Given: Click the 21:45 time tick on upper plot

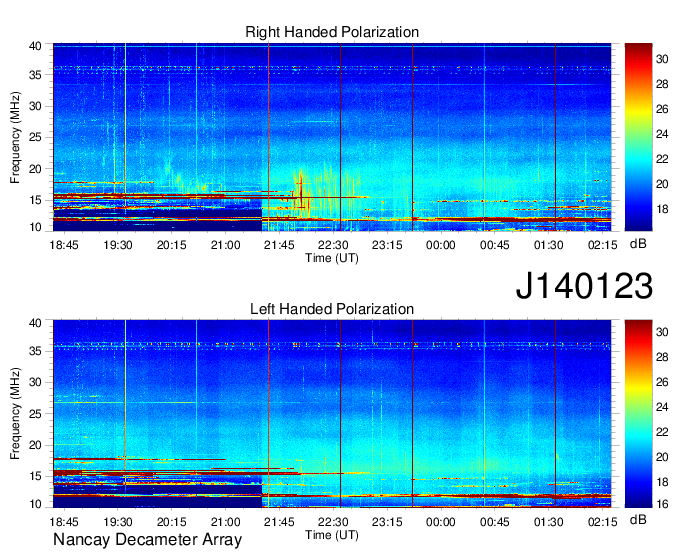Looking at the screenshot, I should tap(279, 245).
